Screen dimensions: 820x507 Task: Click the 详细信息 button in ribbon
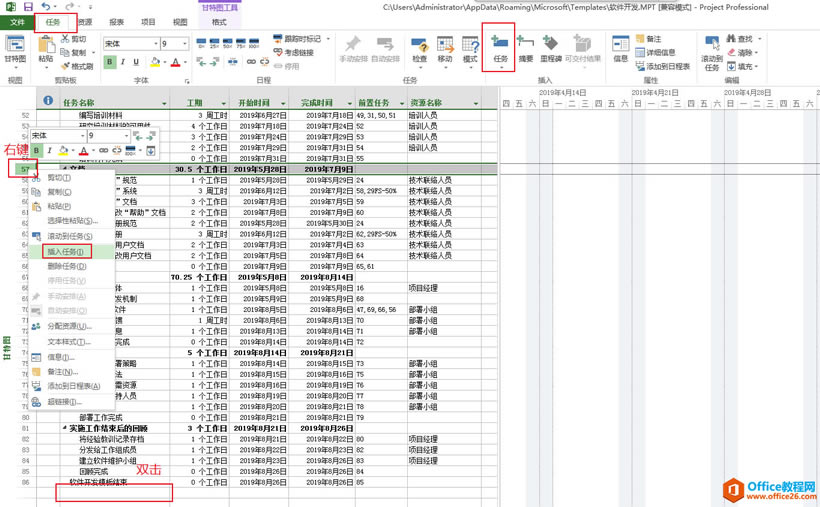(655, 52)
